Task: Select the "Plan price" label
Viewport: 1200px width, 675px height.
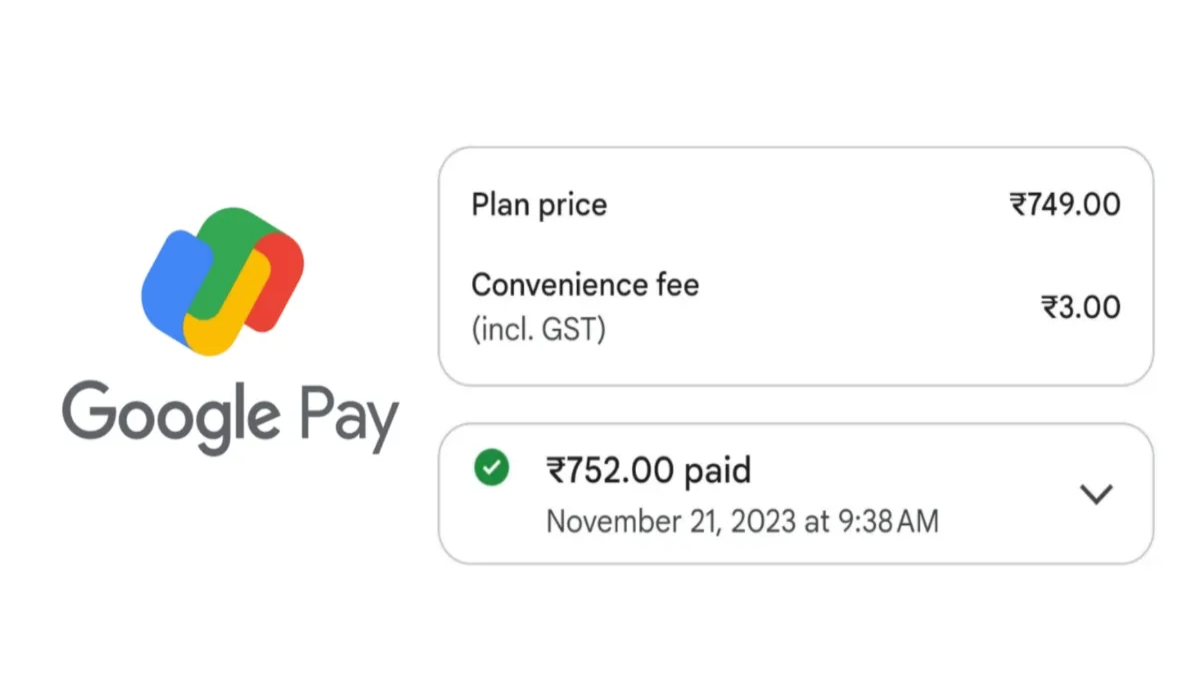Action: click(x=539, y=205)
